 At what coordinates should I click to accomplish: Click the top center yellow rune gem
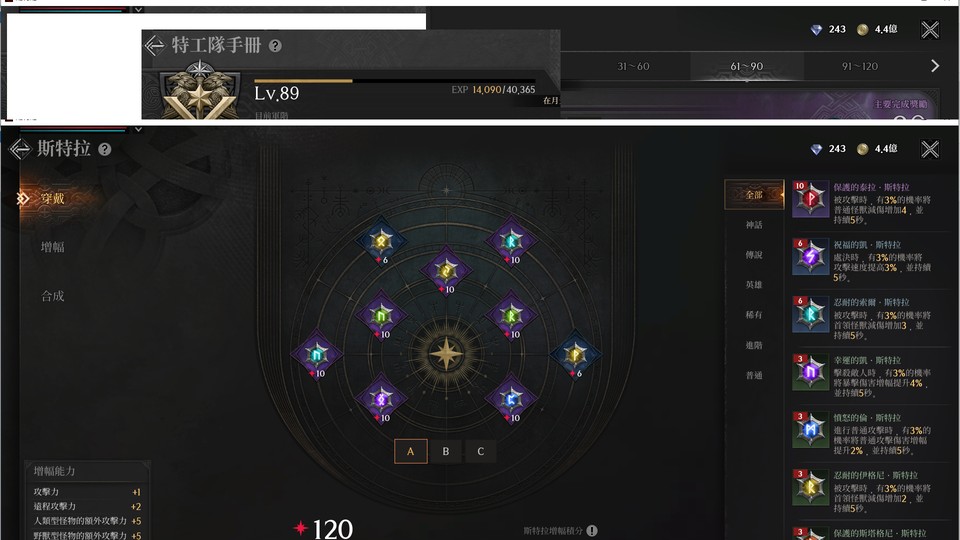pos(446,271)
